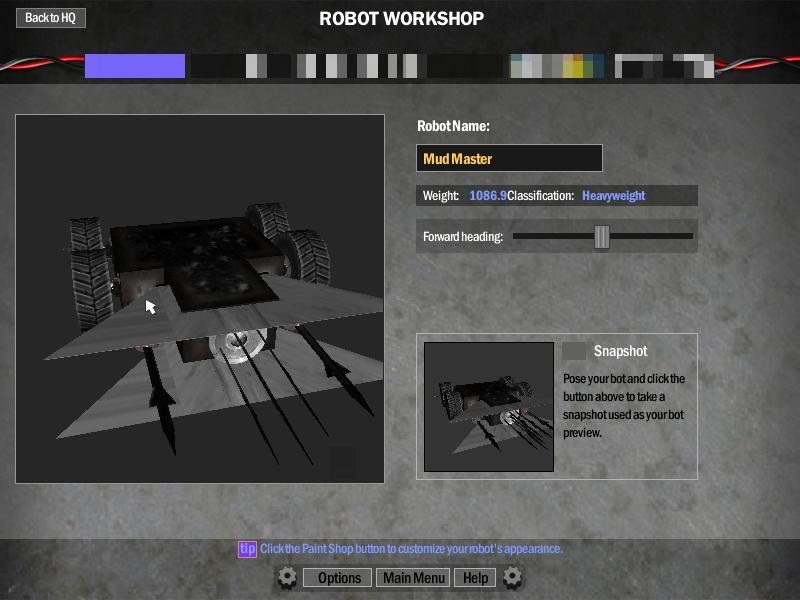Click the purple tip badge icon
The width and height of the screenshot is (800, 600).
(247, 549)
